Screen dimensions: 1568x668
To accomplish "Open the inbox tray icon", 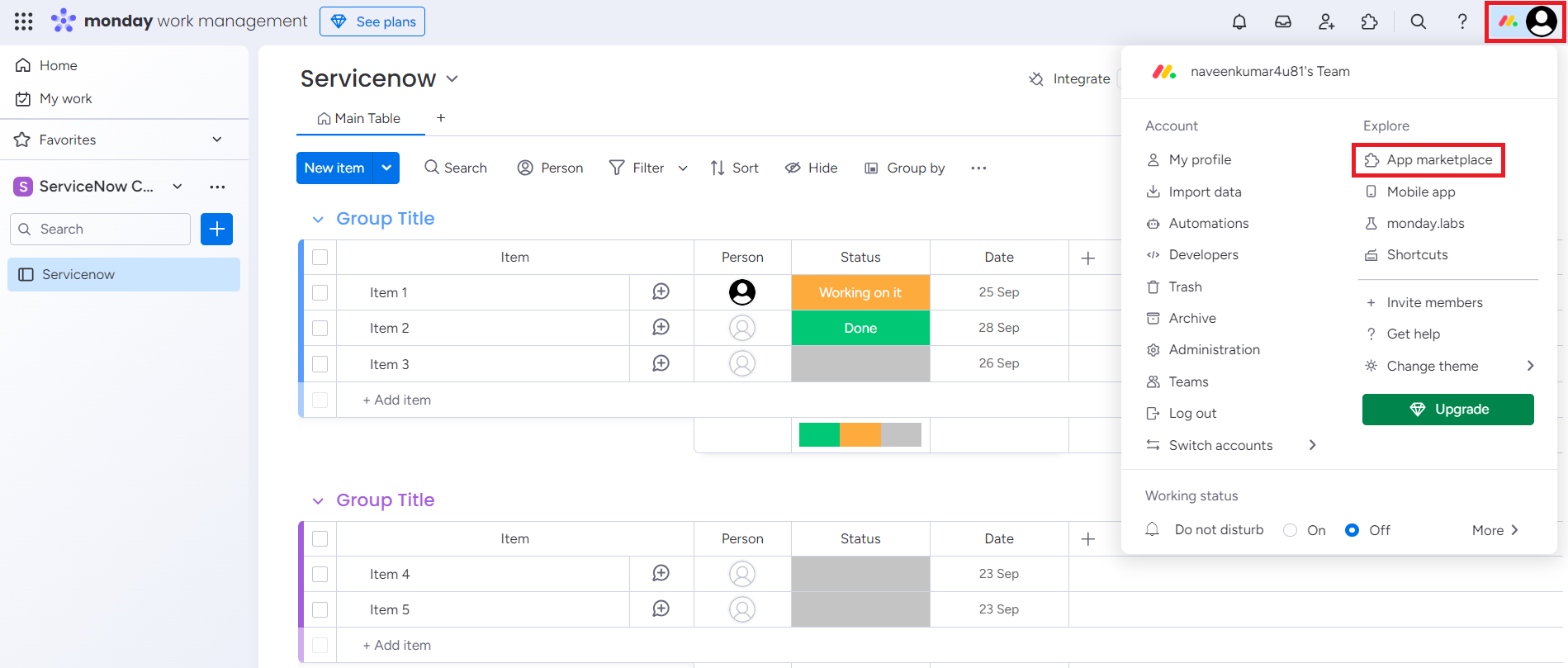I will pyautogui.click(x=1283, y=21).
